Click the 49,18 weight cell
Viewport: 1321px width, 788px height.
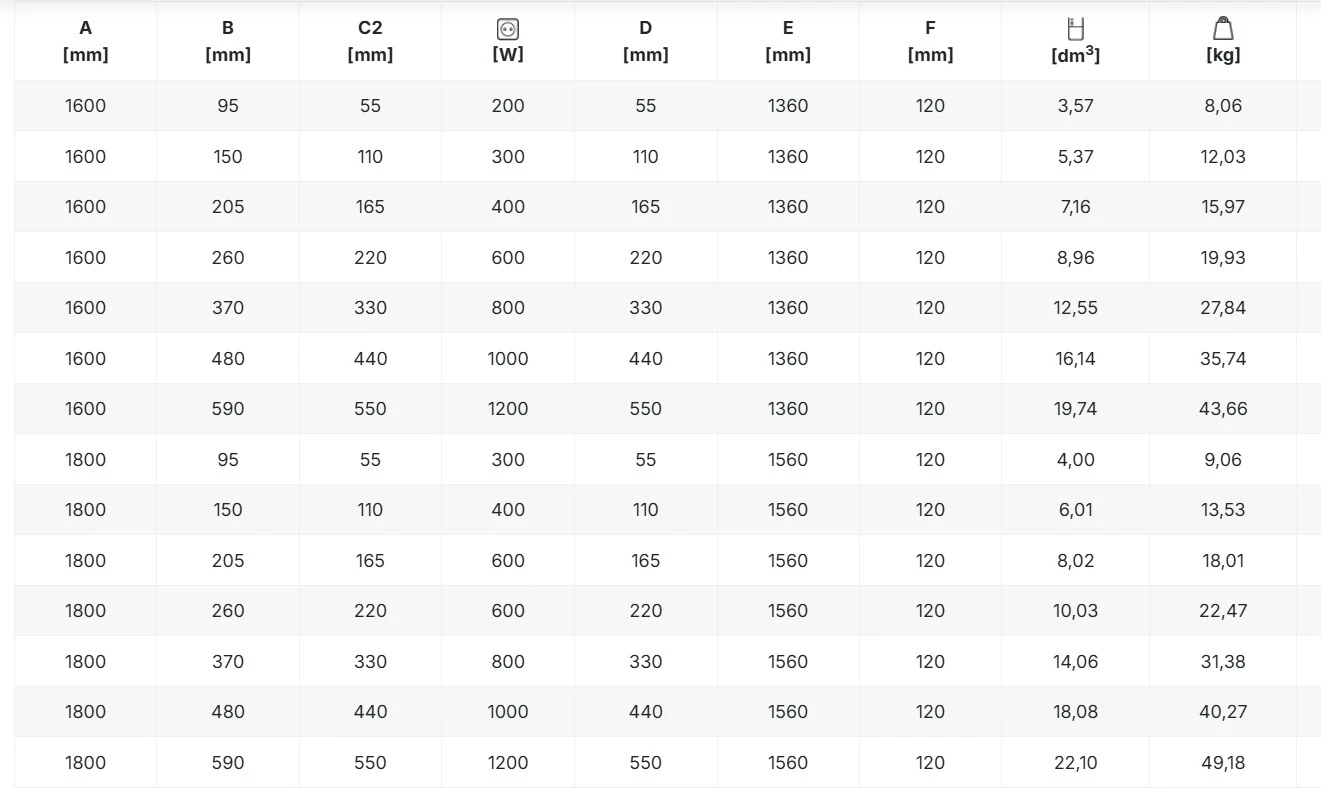point(1223,763)
